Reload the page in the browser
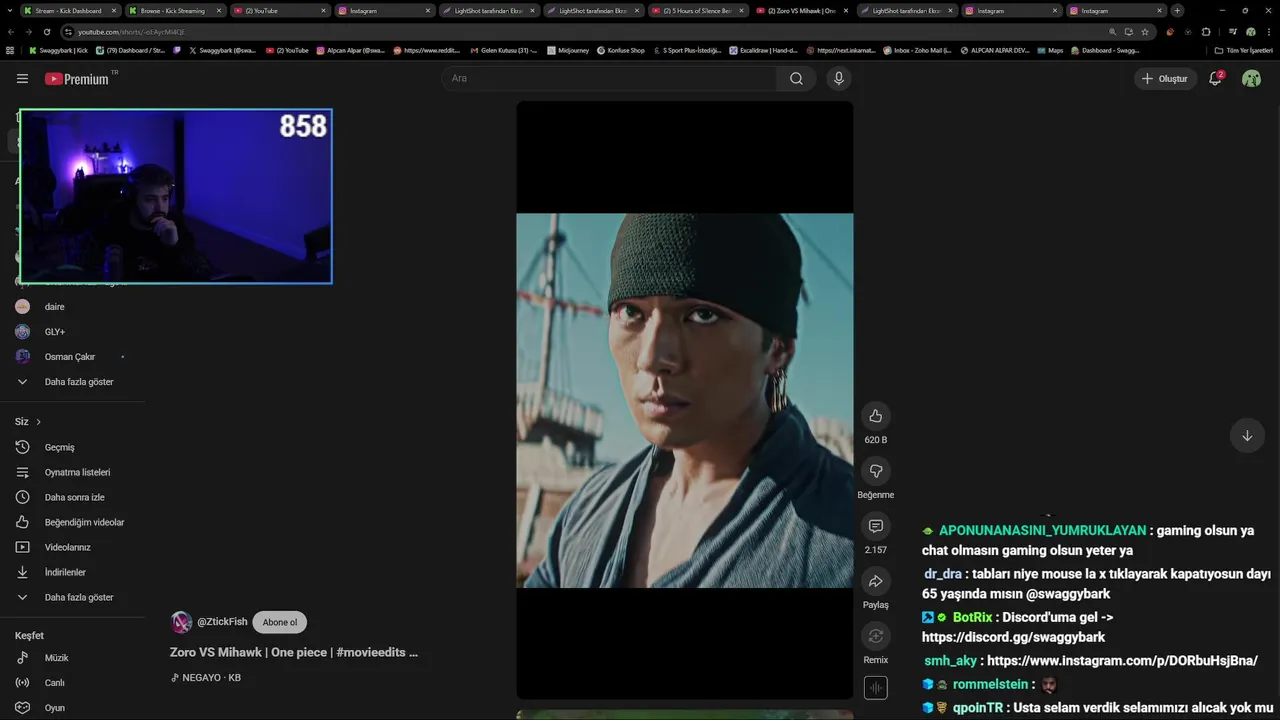1280x720 pixels. point(47,32)
